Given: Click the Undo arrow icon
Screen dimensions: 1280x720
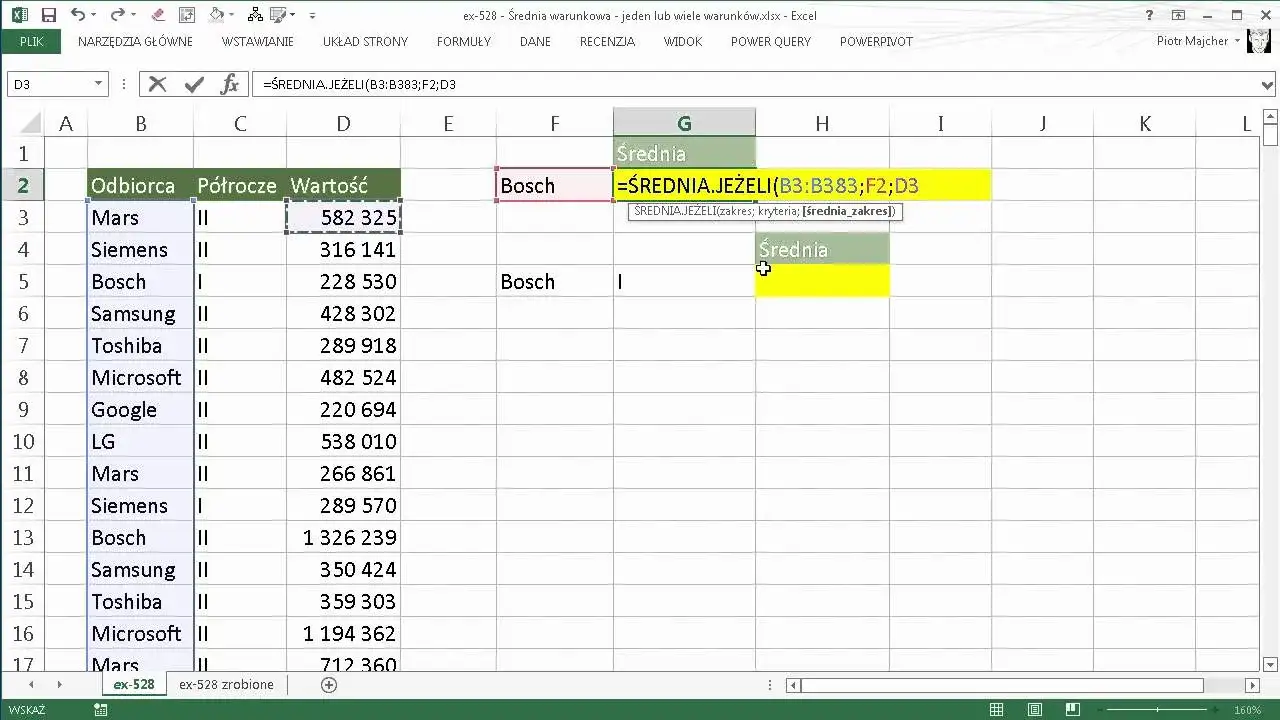Looking at the screenshot, I should (x=78, y=15).
